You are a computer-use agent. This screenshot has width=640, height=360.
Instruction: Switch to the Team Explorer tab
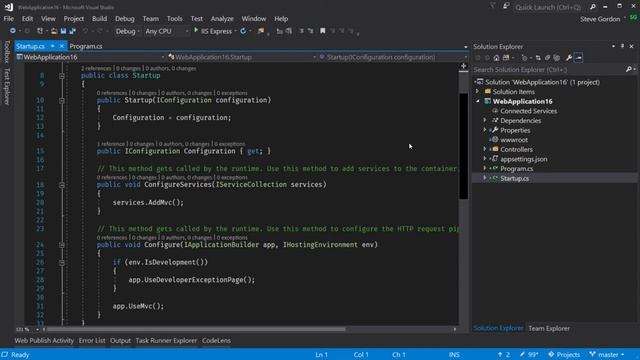549,328
